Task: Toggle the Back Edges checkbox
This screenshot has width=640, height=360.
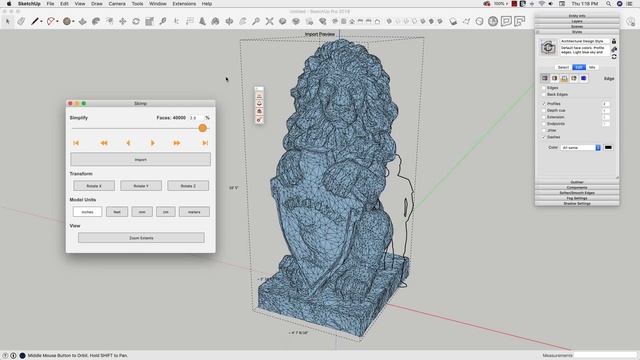Action: [544, 94]
